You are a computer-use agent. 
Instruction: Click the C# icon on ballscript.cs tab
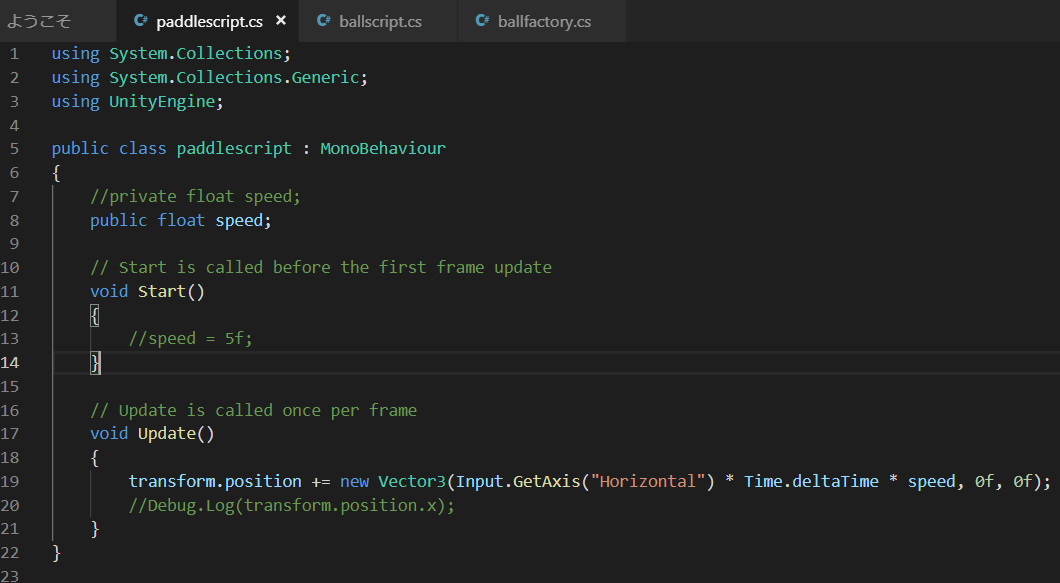tap(323, 21)
